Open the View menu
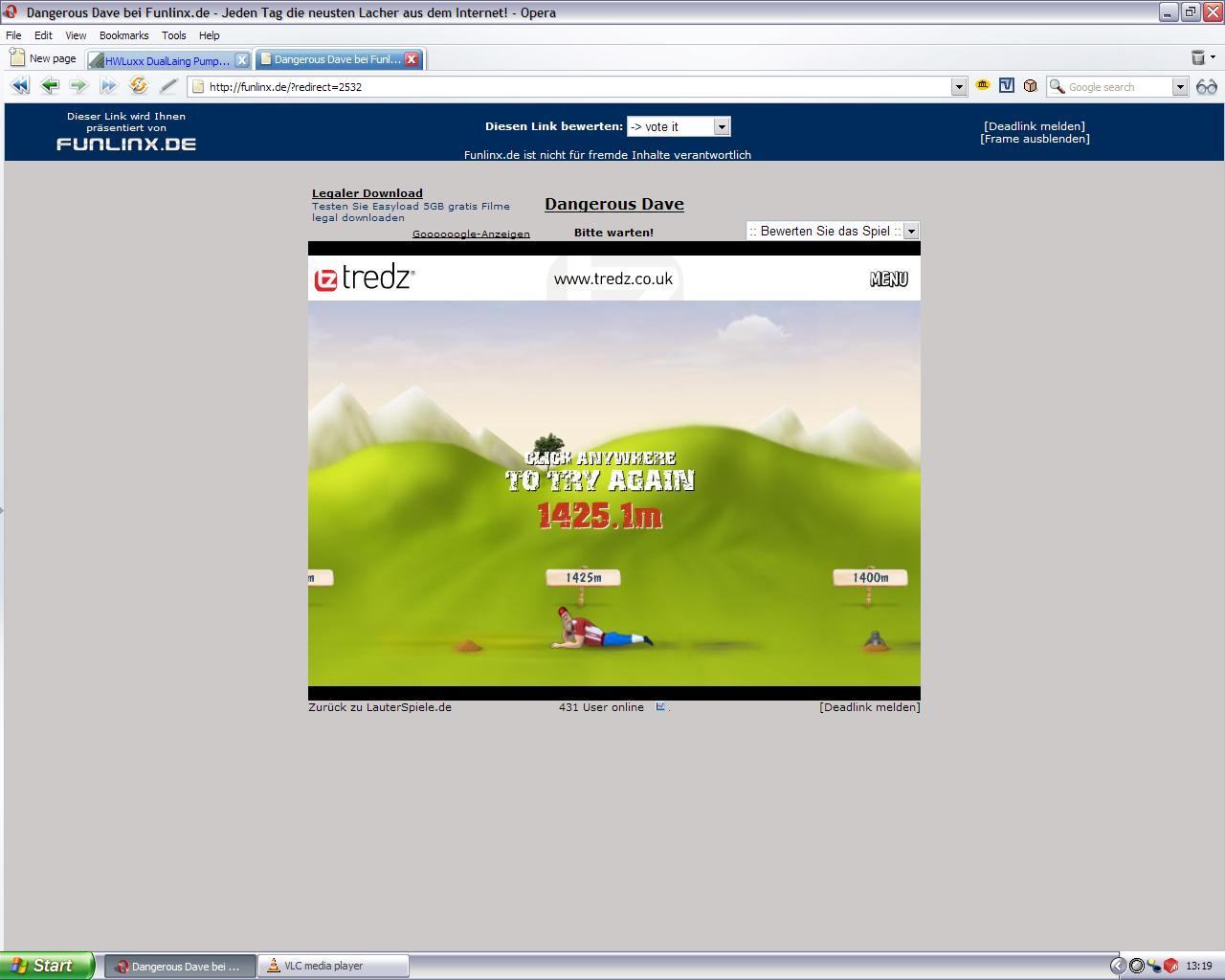 pyautogui.click(x=76, y=35)
